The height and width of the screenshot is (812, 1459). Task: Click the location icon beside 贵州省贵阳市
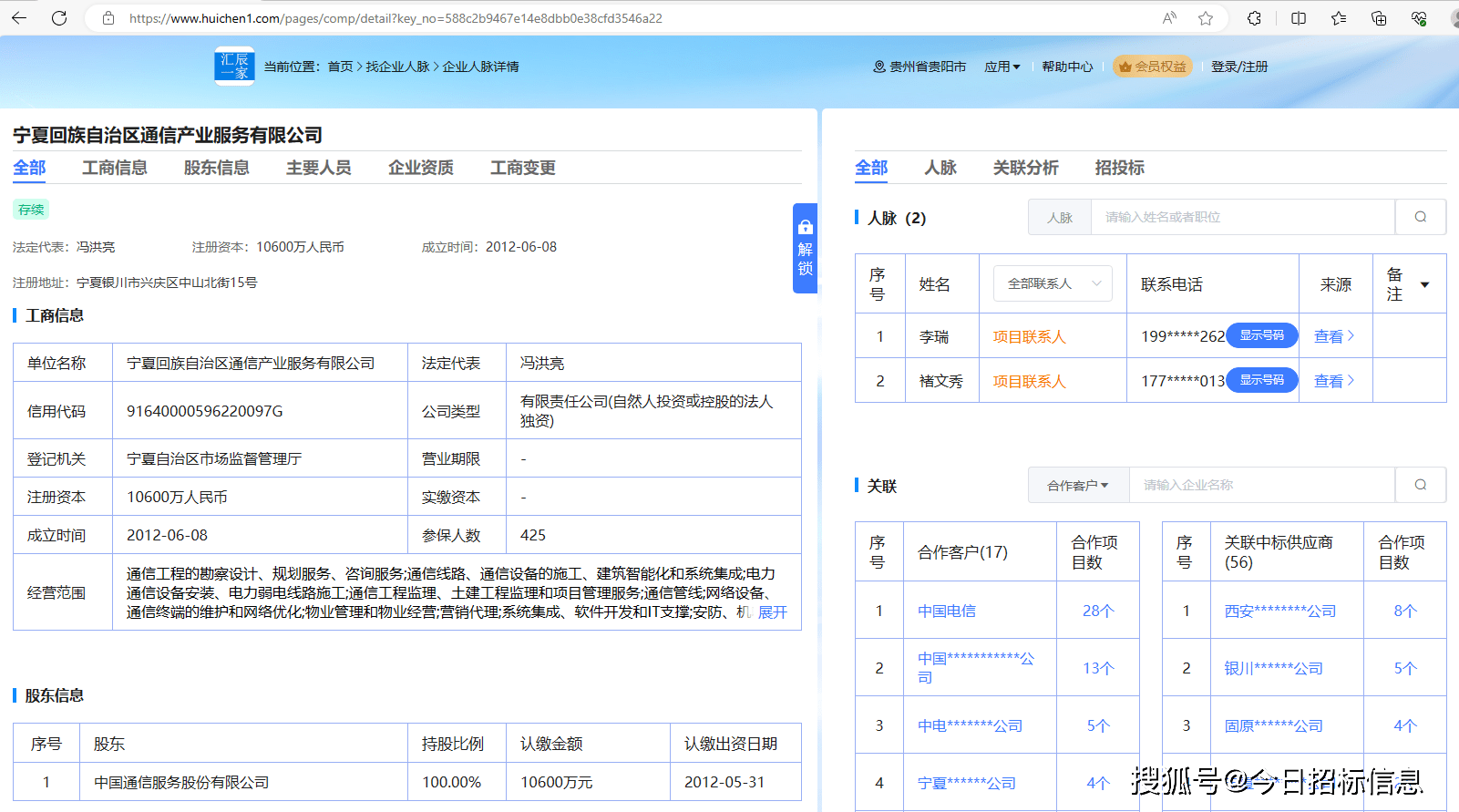[879, 67]
